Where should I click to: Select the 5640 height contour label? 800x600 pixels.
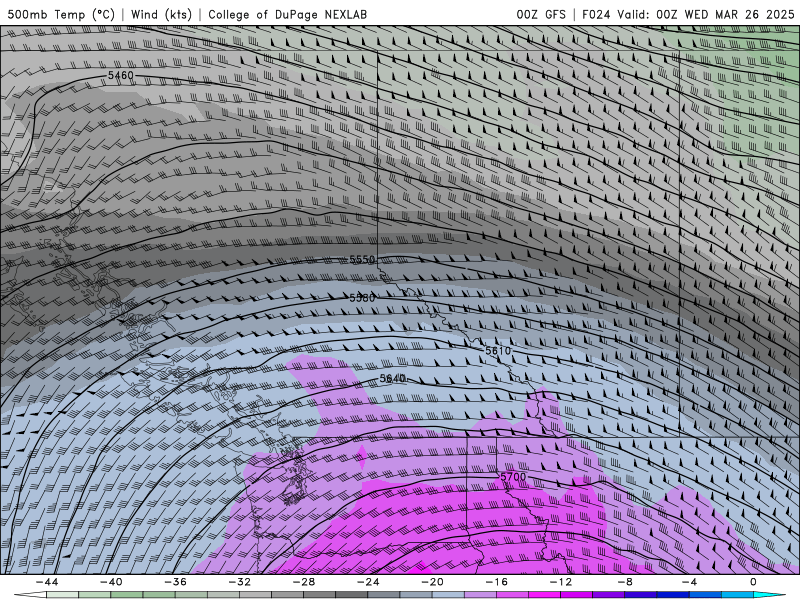[392, 379]
